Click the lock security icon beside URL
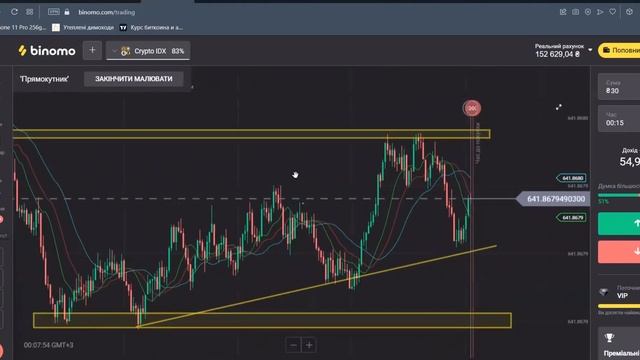The image size is (640, 360). [67, 12]
